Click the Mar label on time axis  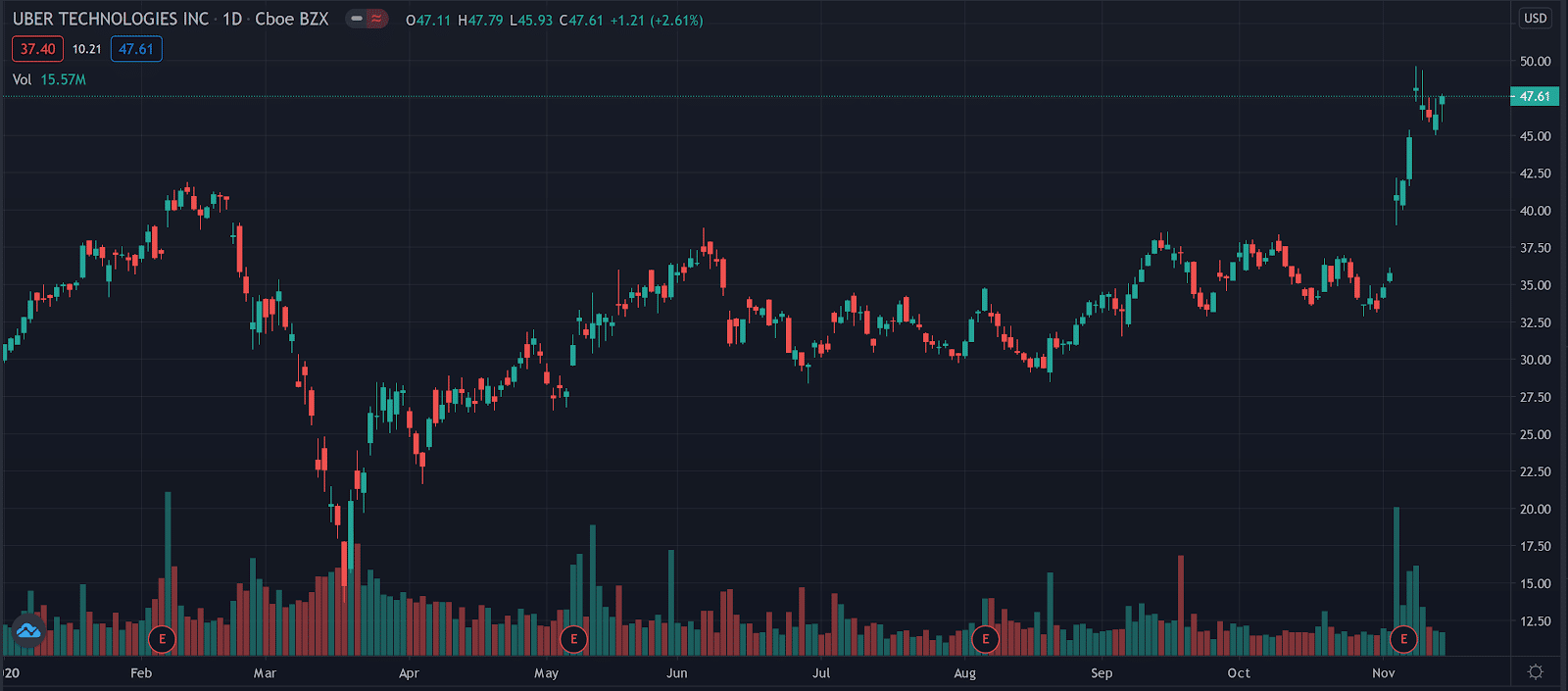(x=265, y=673)
